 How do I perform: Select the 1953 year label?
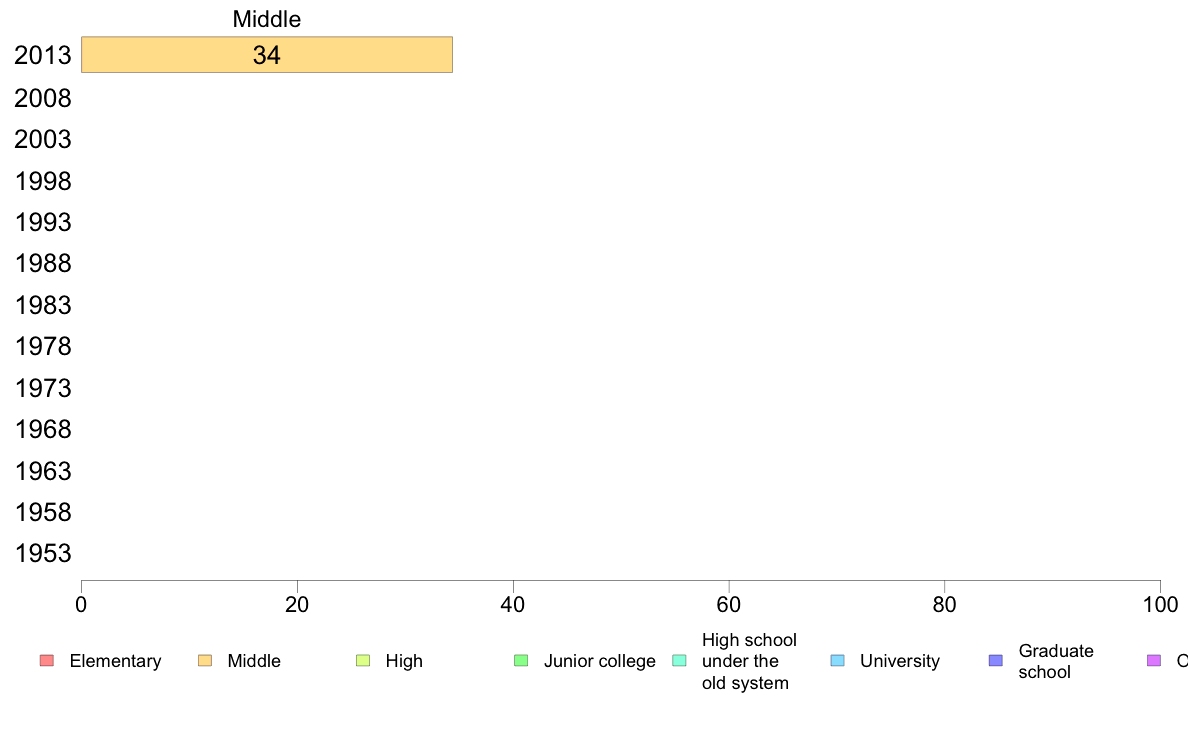[42, 553]
